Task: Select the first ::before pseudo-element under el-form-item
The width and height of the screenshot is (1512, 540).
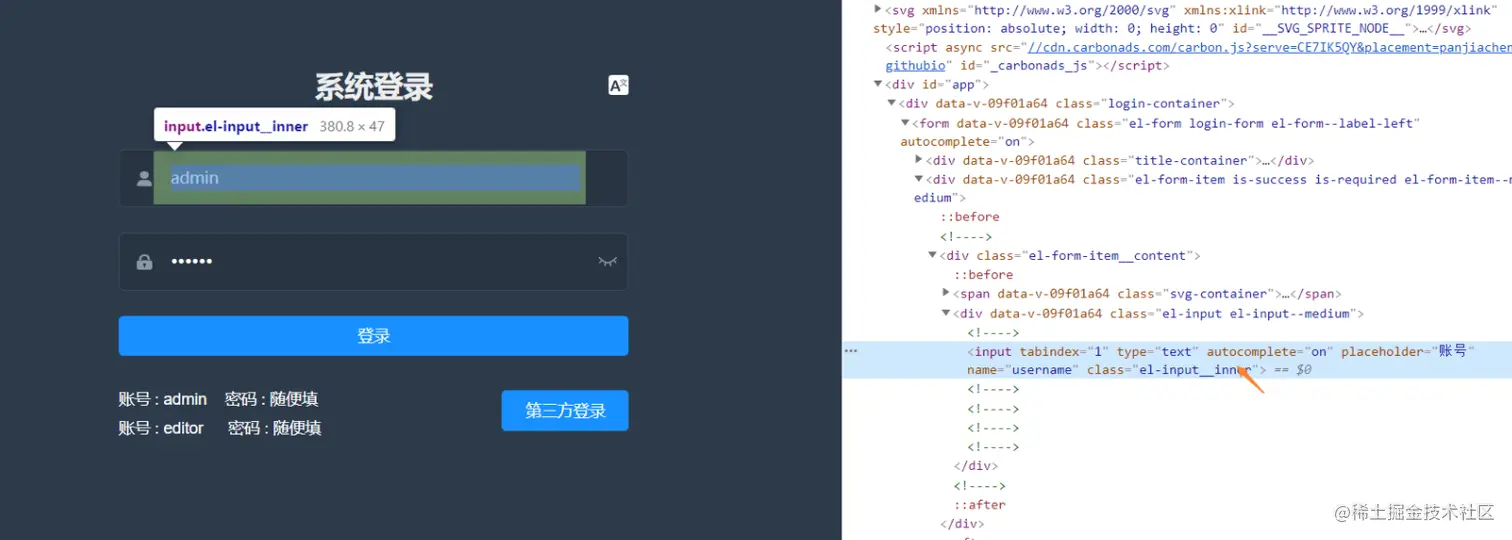Action: click(970, 217)
